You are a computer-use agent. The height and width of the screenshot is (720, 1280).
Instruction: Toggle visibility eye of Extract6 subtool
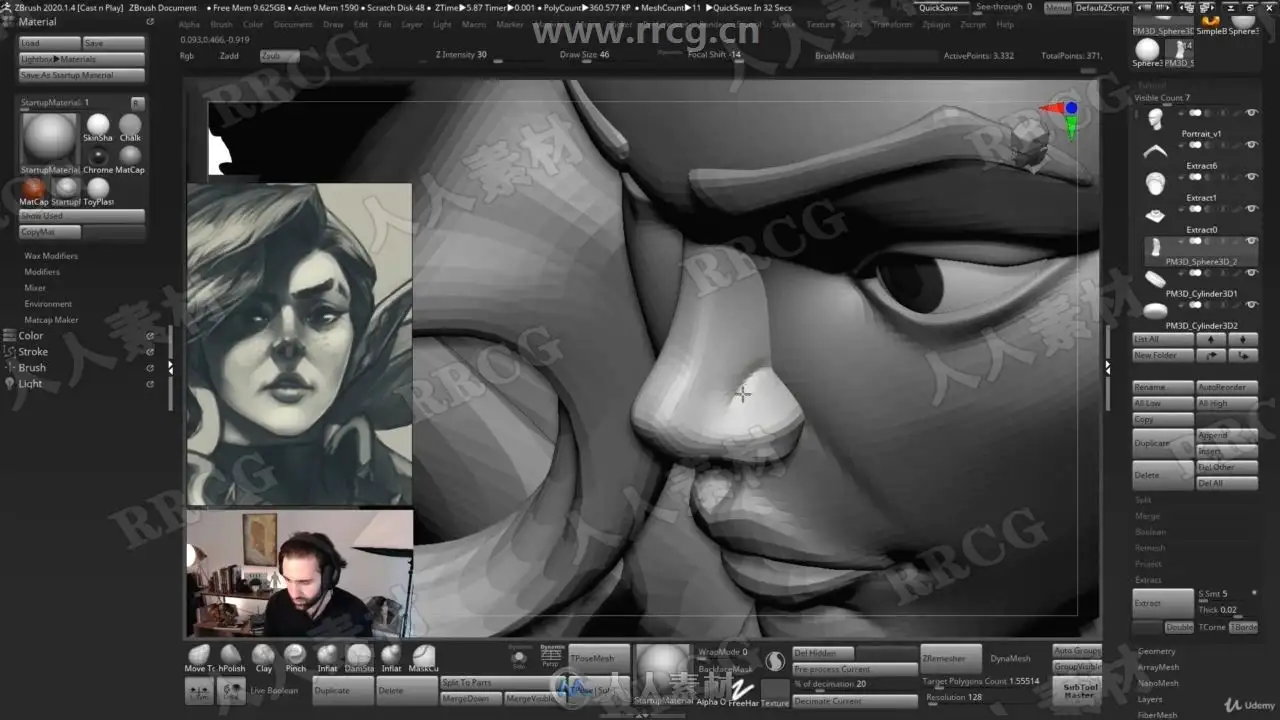coord(1251,145)
